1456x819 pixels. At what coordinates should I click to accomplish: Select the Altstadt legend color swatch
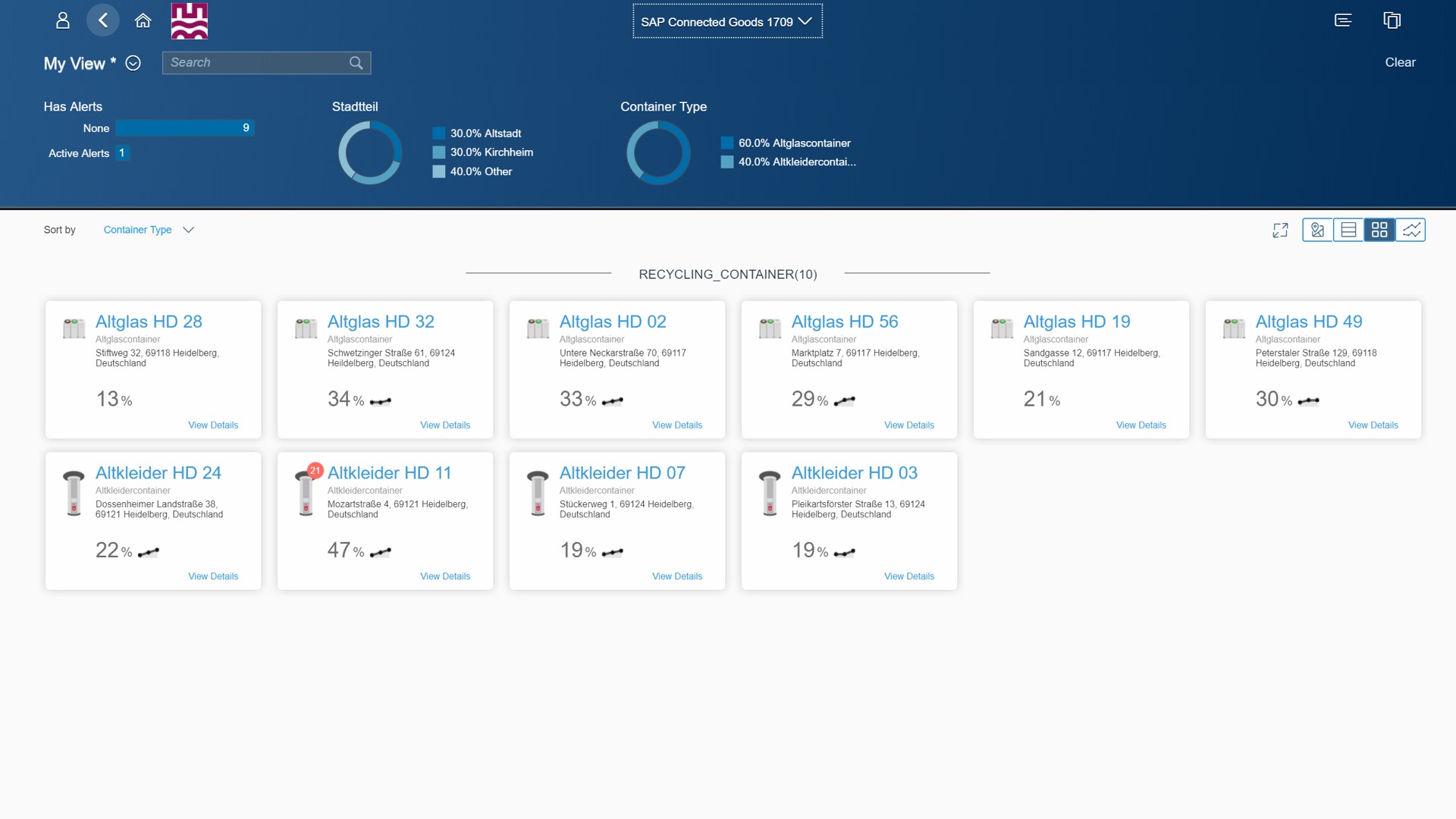(x=438, y=133)
